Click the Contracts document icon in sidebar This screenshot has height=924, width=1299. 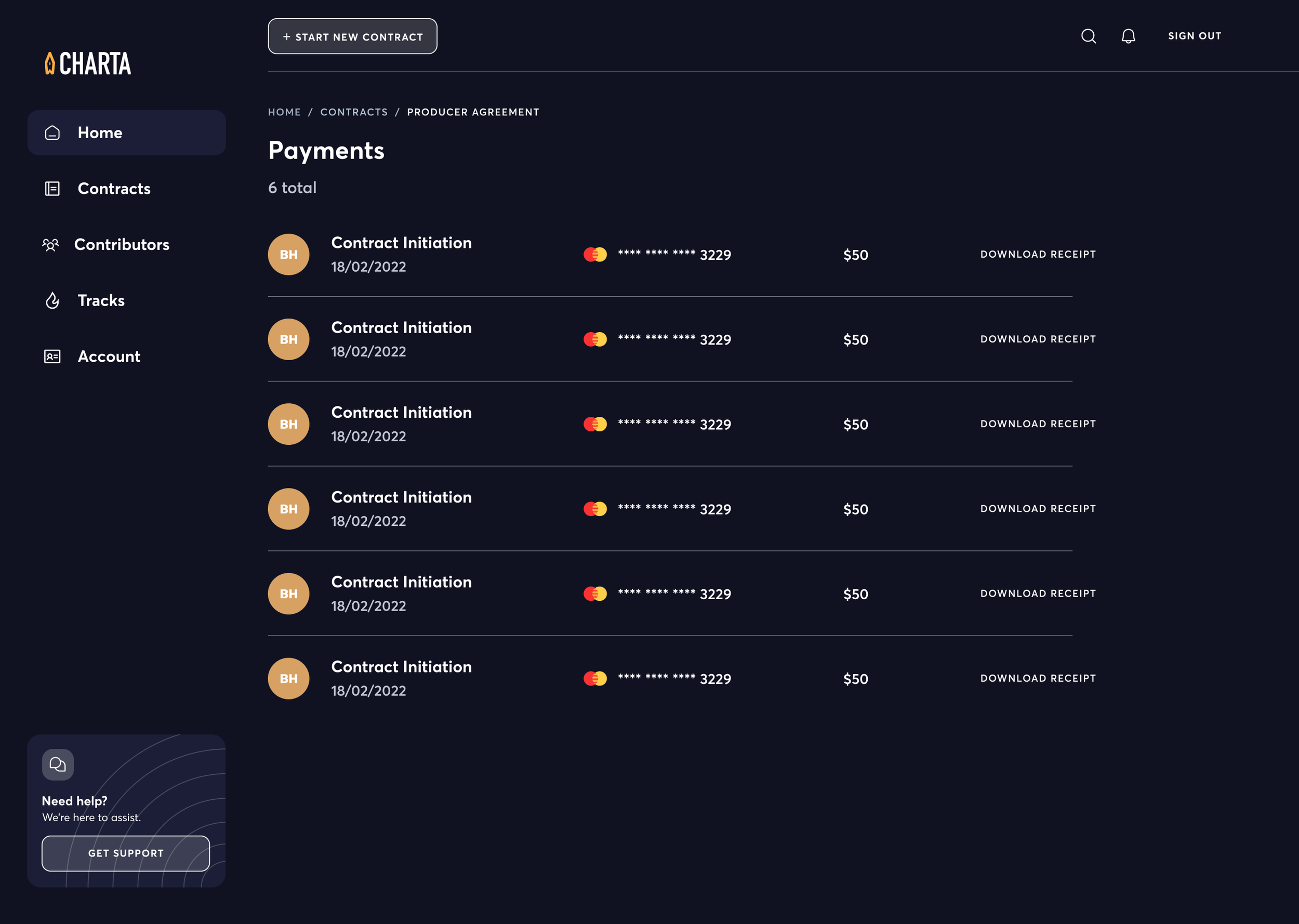[x=52, y=188]
